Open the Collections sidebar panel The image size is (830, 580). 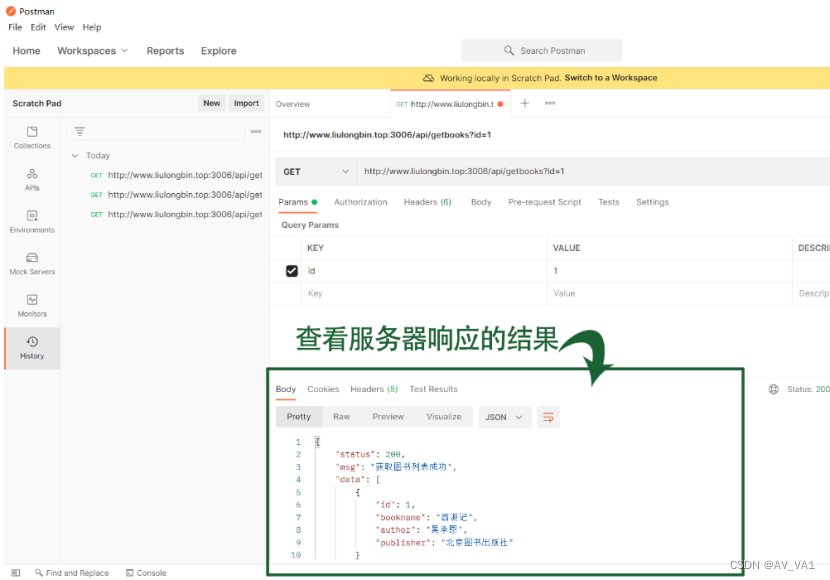(x=32, y=138)
